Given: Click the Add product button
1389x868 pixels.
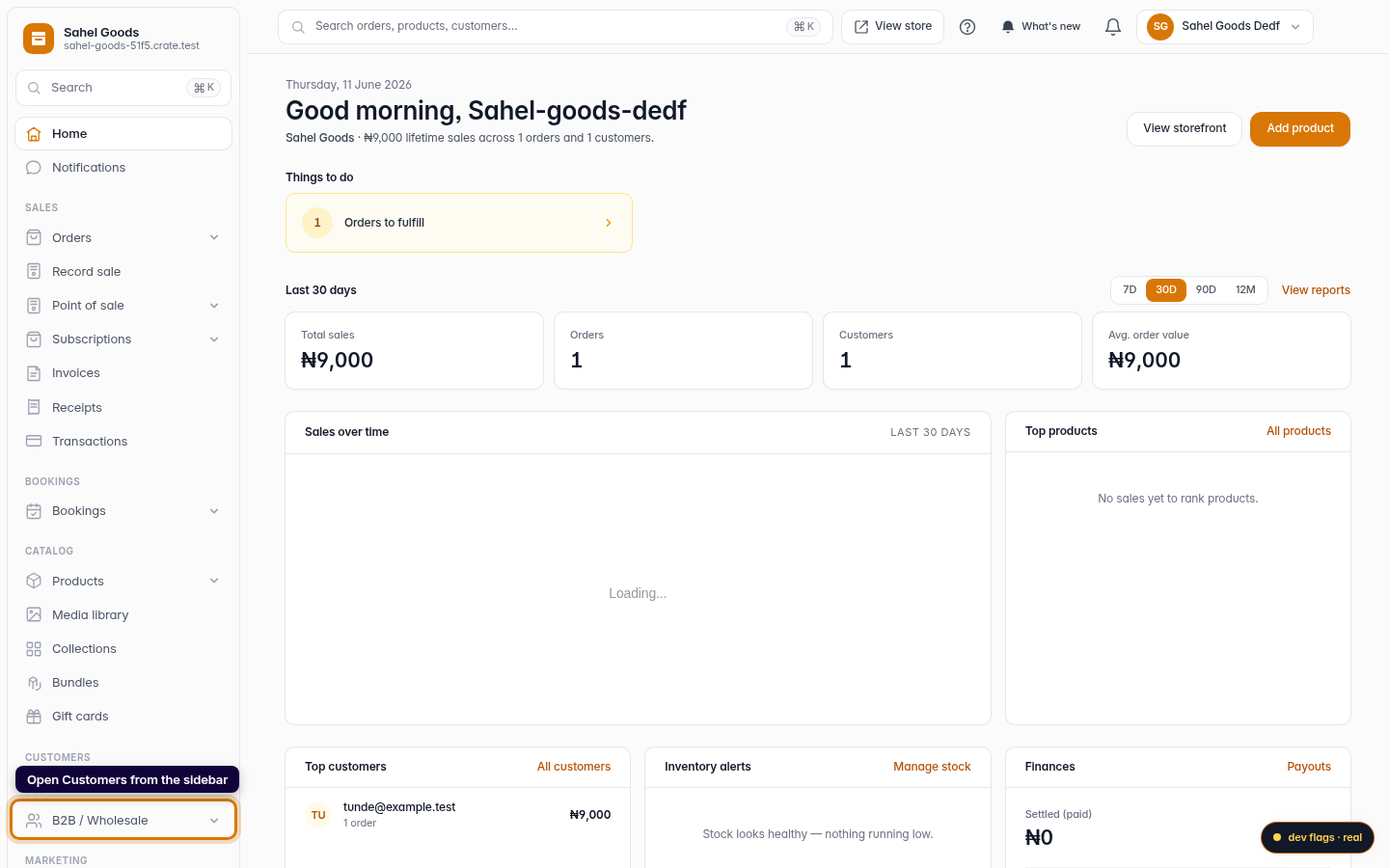Looking at the screenshot, I should coord(1300,129).
